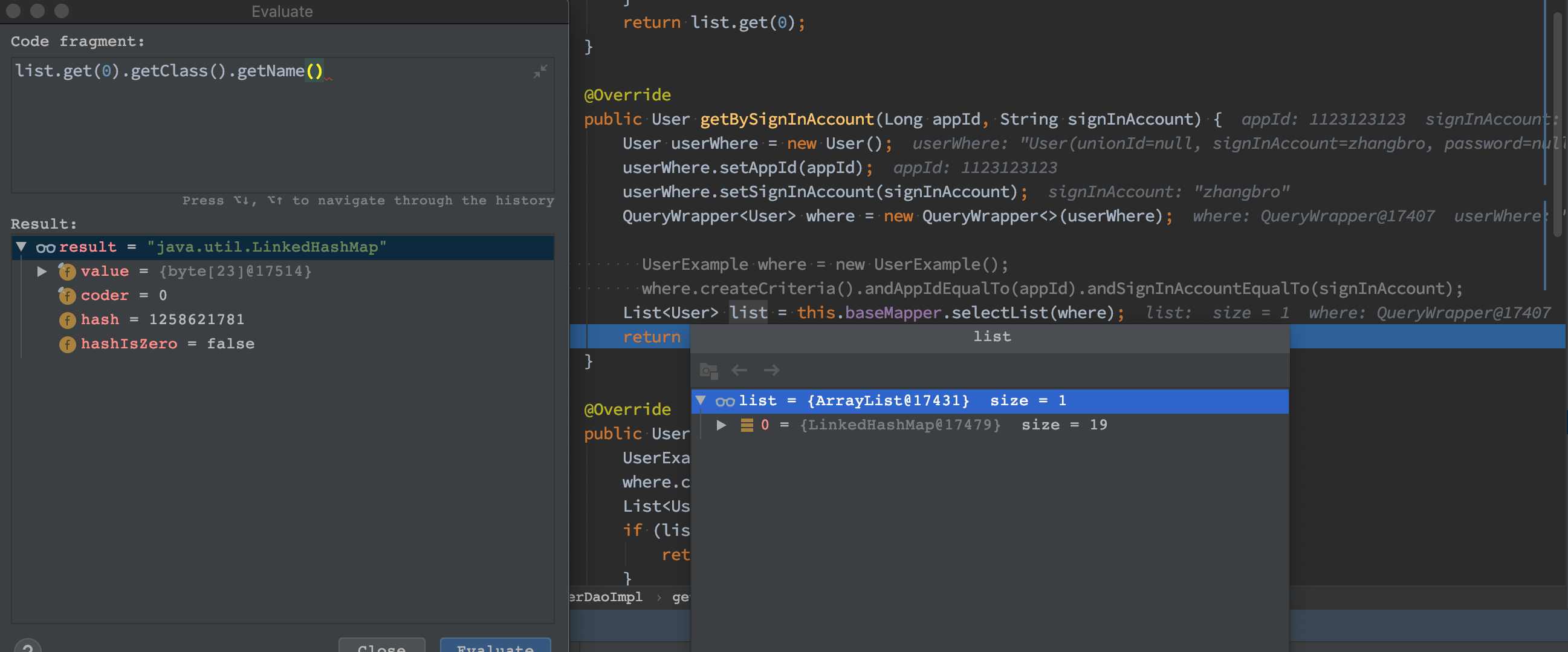
Task: Select the coder = 0 field row
Action: click(282, 295)
